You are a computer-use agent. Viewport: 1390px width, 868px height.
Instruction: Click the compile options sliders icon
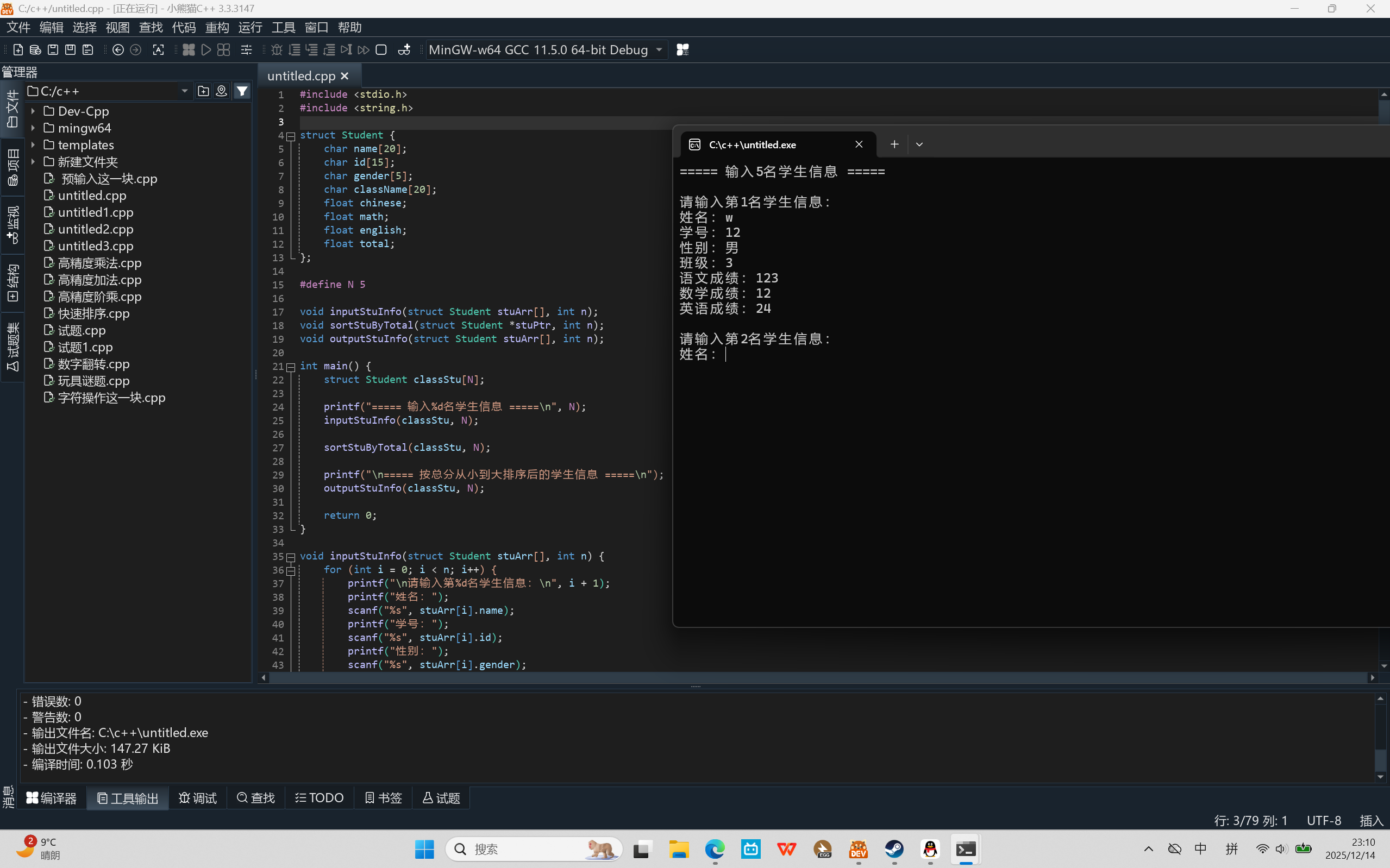246,50
